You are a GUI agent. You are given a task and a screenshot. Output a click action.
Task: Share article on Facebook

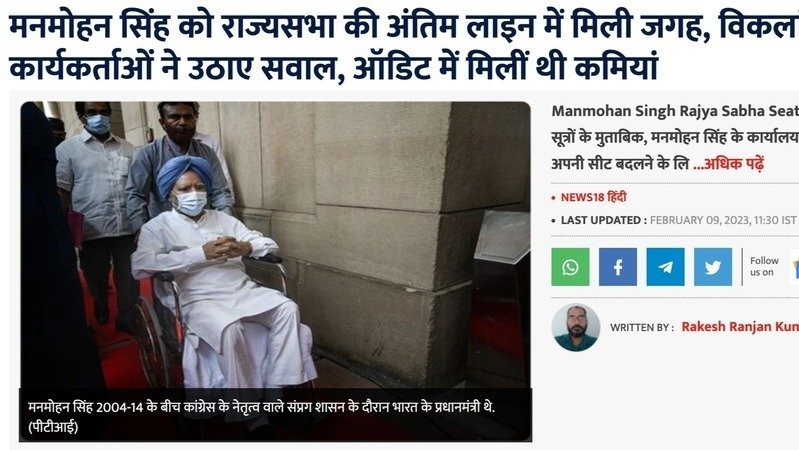[x=618, y=267]
